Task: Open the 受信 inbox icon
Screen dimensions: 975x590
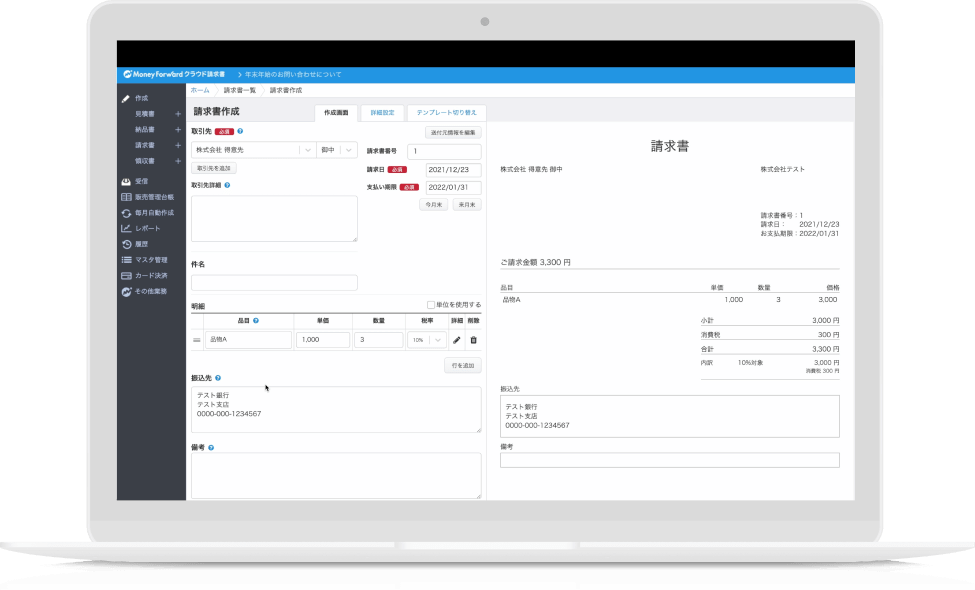Action: coord(126,181)
